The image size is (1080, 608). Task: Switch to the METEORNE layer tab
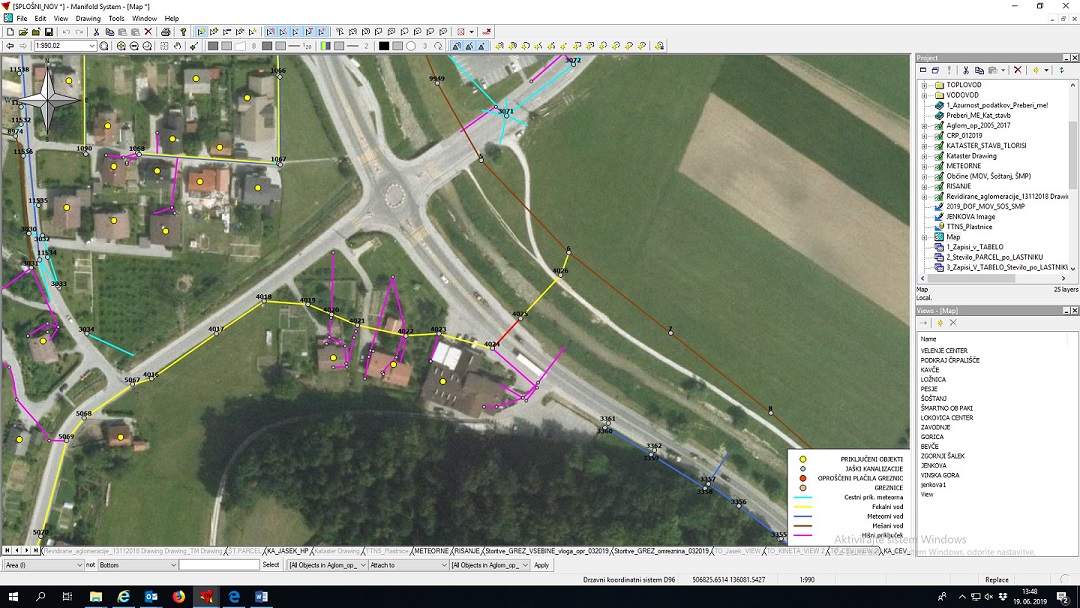pyautogui.click(x=431, y=551)
